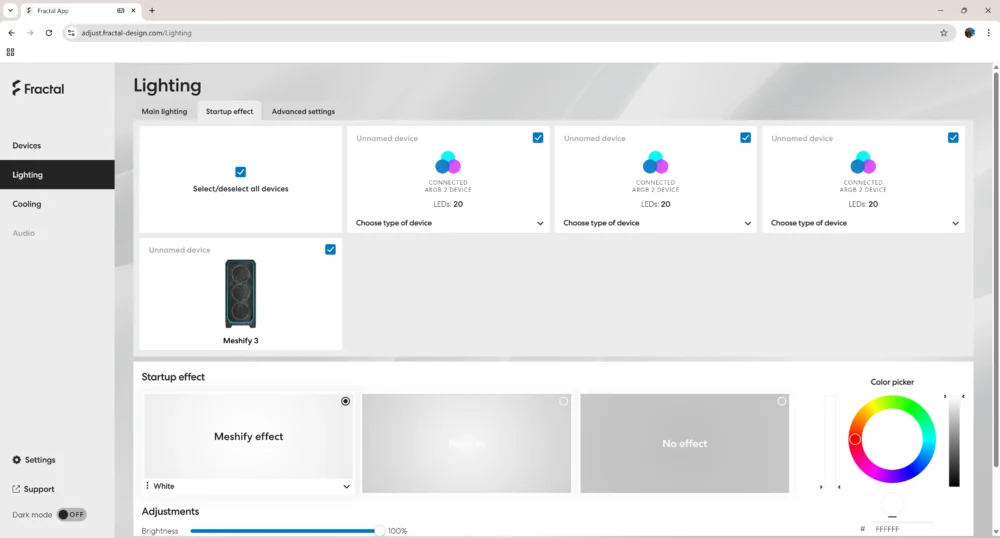Screen dimensions: 1000x538
Task: Click the browser forward arrow
Action: (30, 33)
